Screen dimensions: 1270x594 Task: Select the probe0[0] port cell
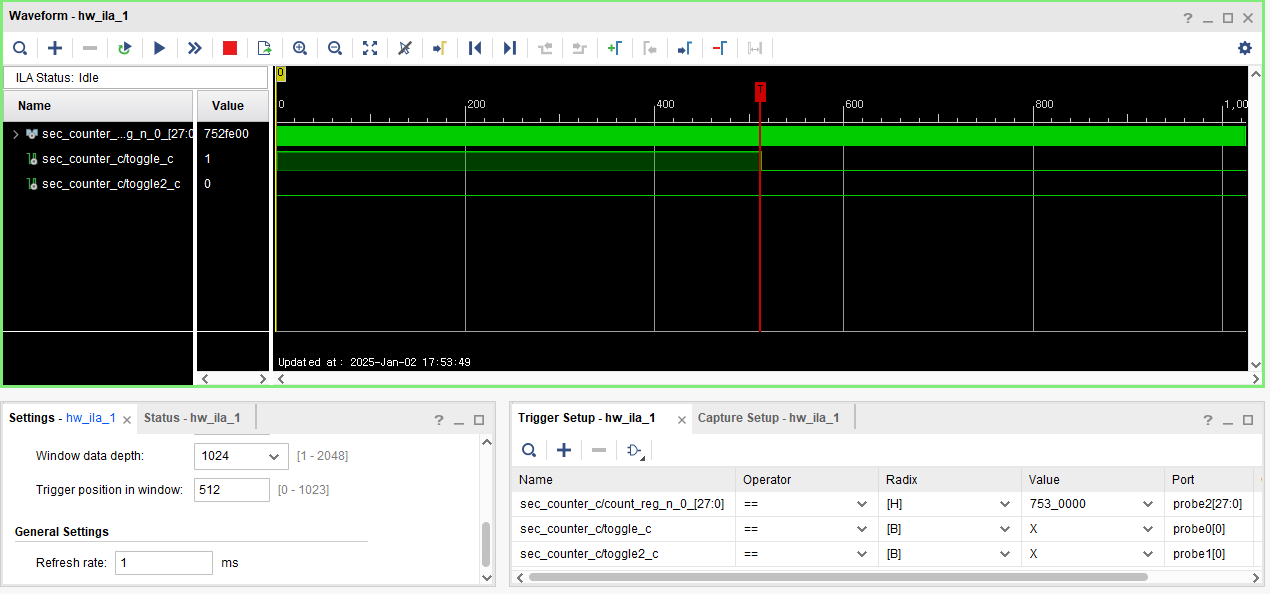click(1209, 529)
